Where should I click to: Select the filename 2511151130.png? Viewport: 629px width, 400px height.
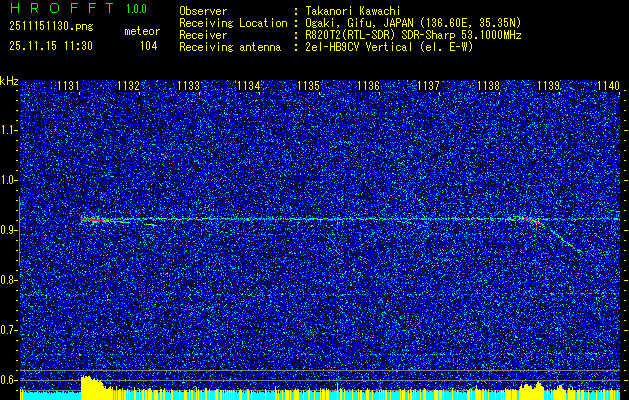[51, 27]
